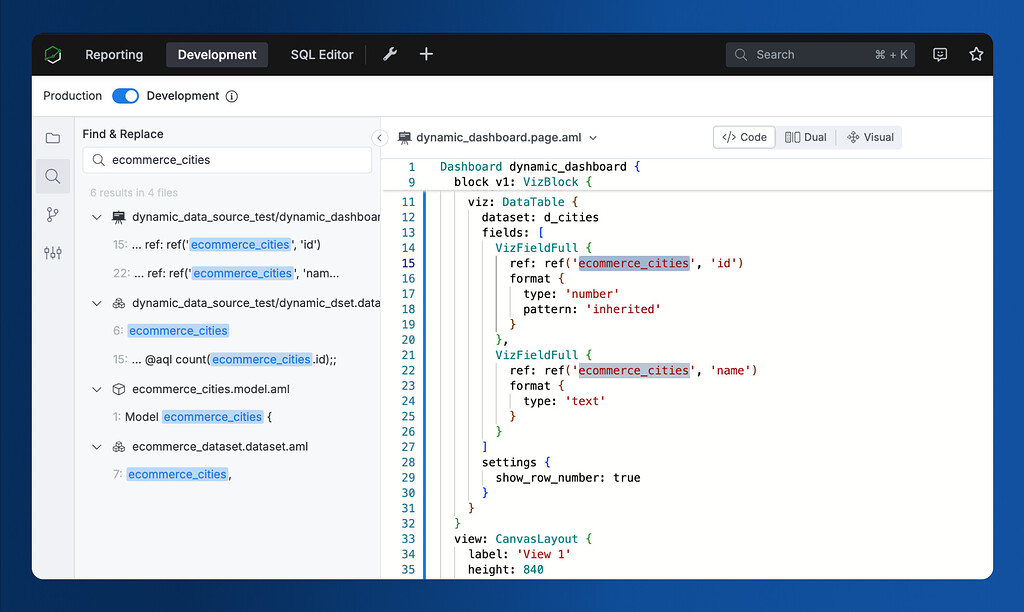Click the Holistics logo icon

tap(53, 54)
